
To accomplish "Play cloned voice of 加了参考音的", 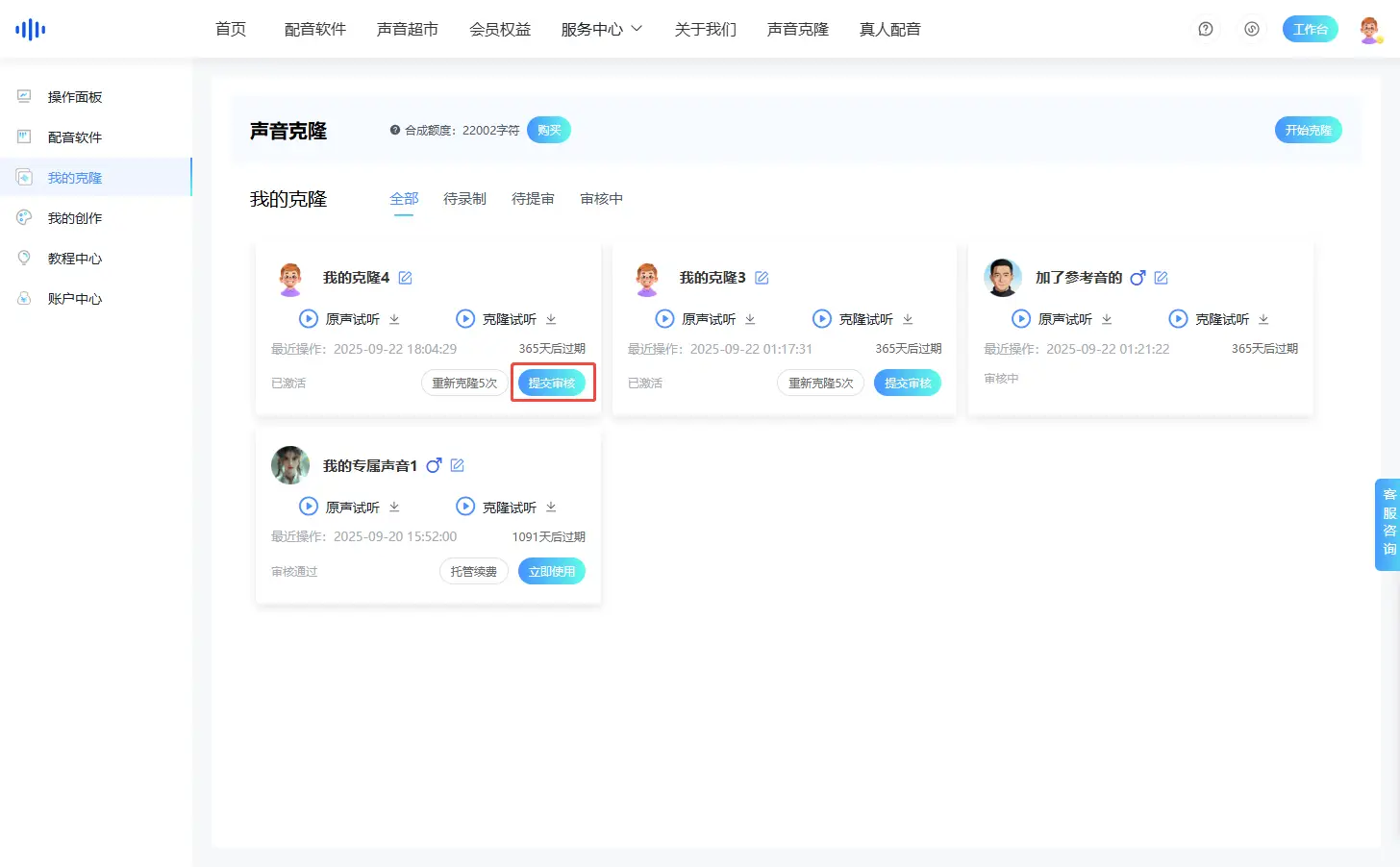I will pyautogui.click(x=1178, y=319).
